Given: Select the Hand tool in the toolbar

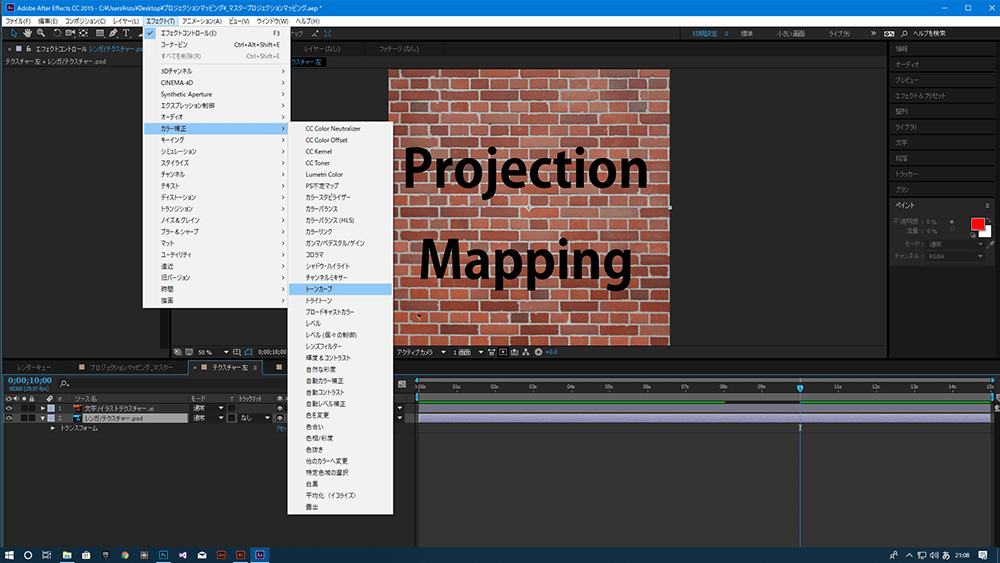Looking at the screenshot, I should click(27, 33).
